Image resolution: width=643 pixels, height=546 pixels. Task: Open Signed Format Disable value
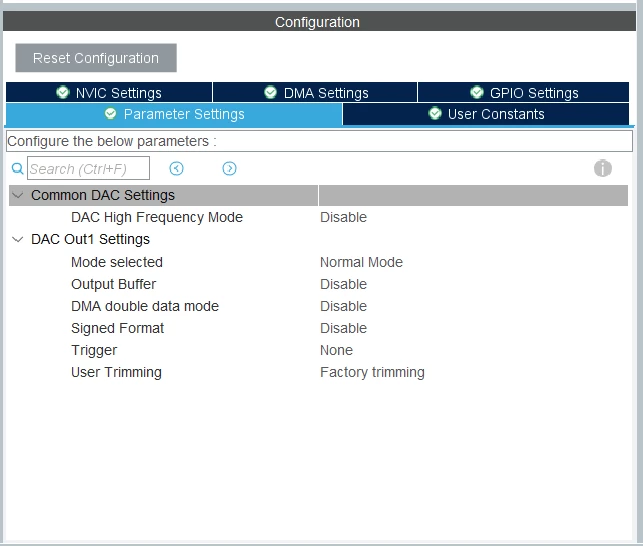click(x=343, y=328)
